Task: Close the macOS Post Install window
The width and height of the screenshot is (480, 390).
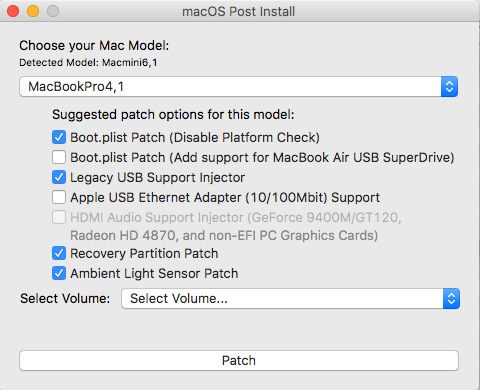Action: pos(13,11)
